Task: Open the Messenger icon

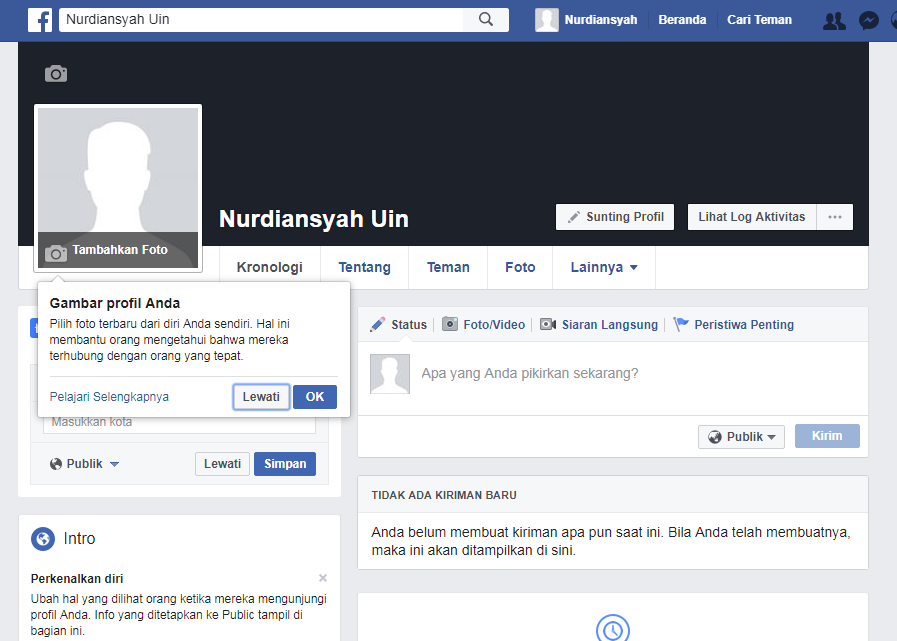Action: coord(868,19)
